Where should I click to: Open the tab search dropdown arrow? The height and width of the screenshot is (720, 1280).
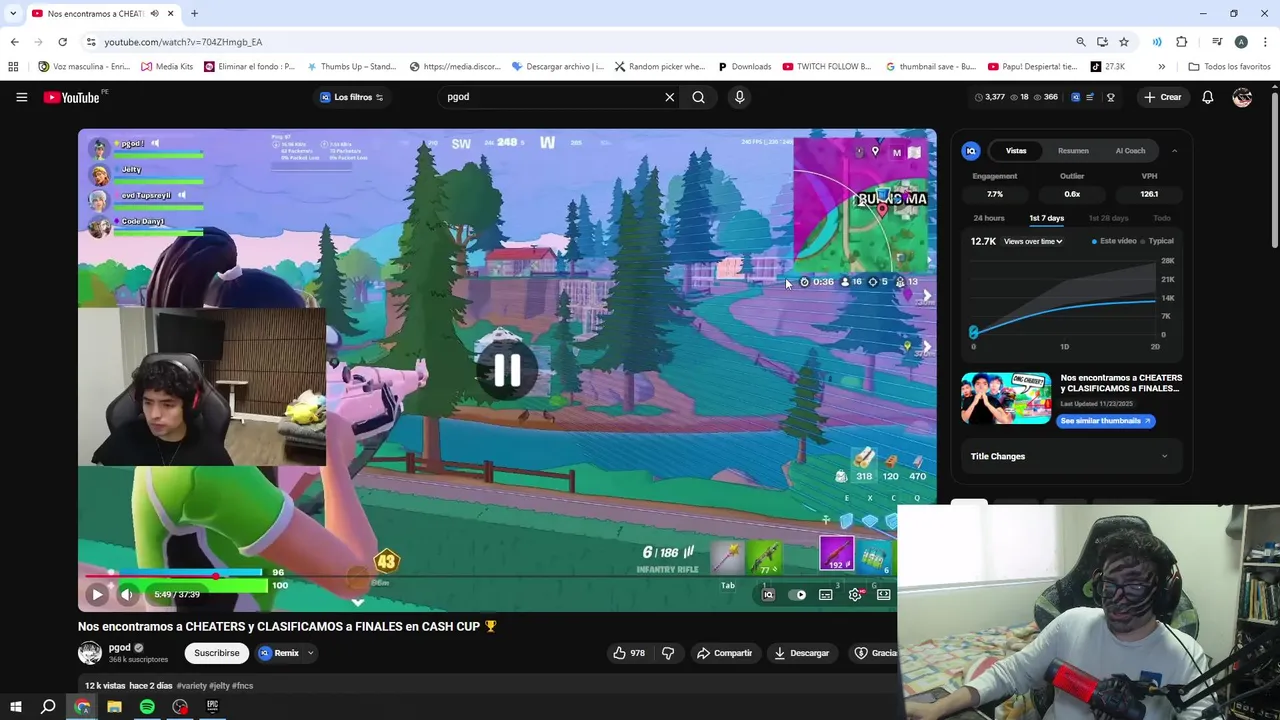pyautogui.click(x=12, y=14)
